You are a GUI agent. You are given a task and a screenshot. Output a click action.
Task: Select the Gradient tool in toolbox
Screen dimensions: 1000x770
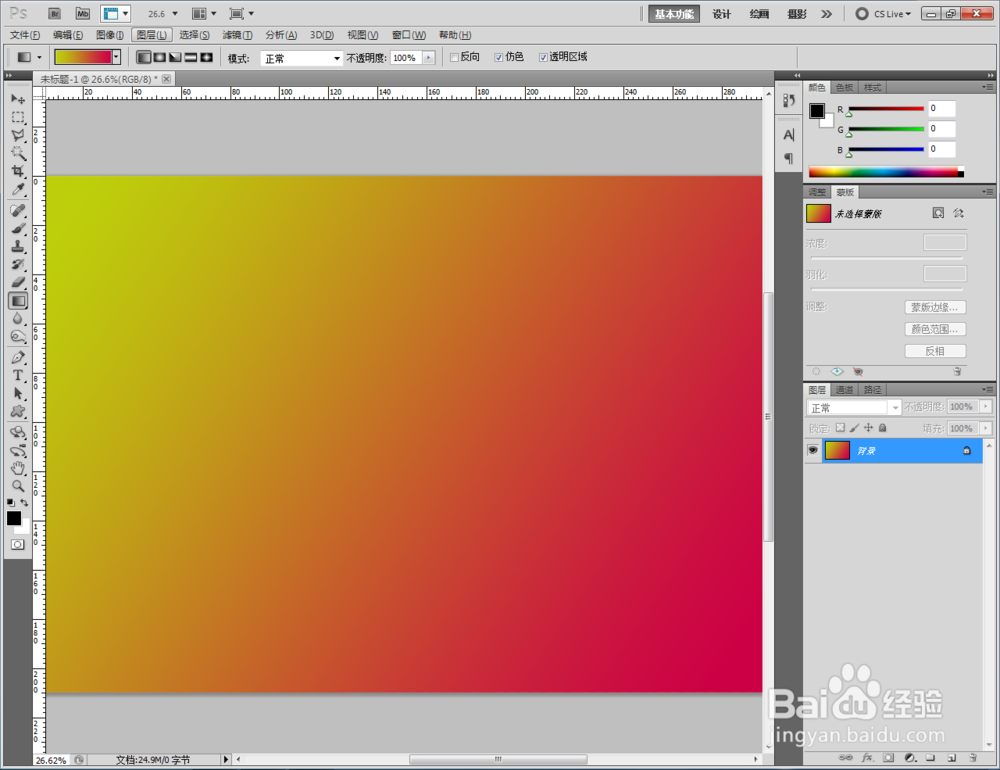click(18, 300)
